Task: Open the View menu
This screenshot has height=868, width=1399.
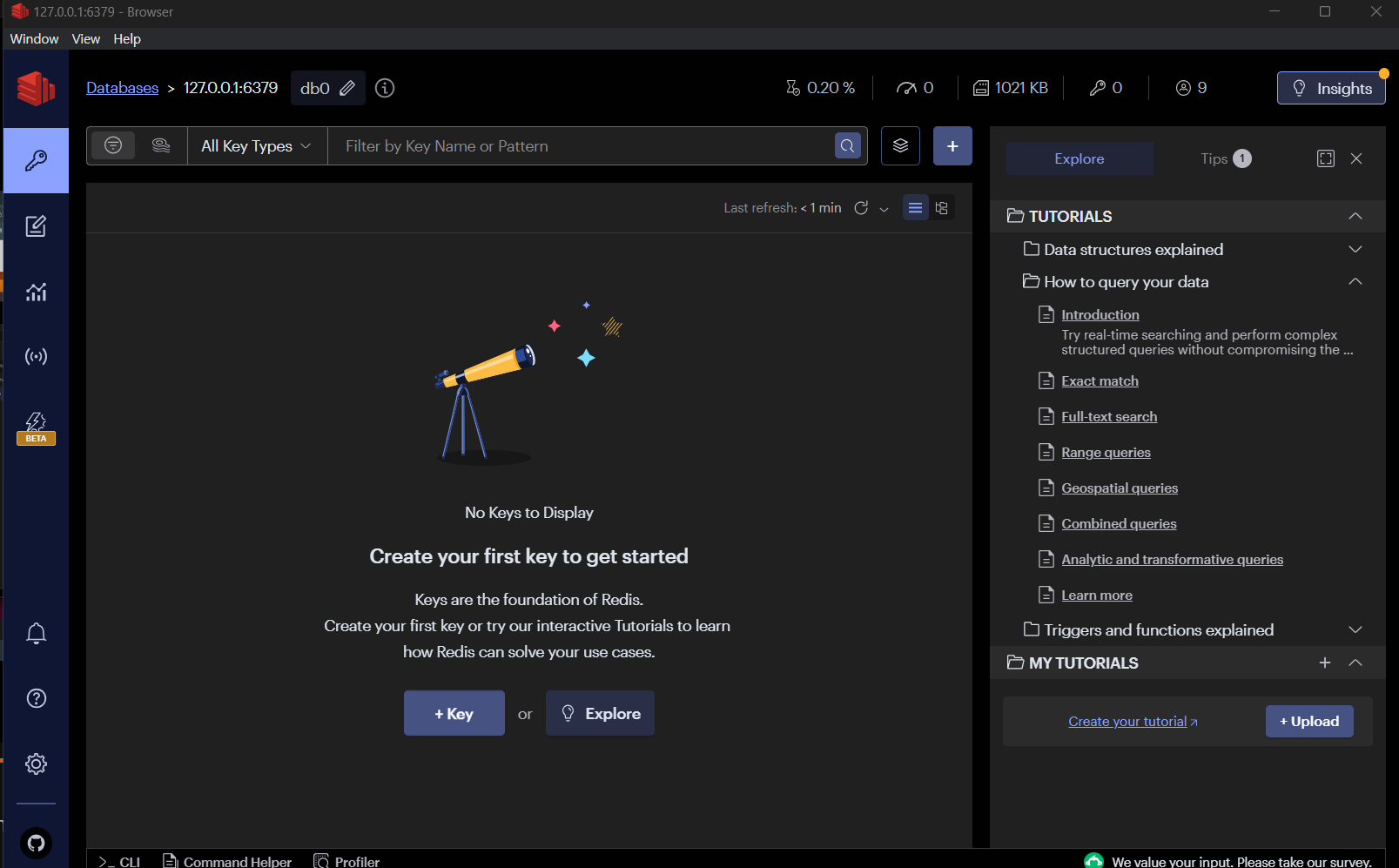Action: [85, 39]
